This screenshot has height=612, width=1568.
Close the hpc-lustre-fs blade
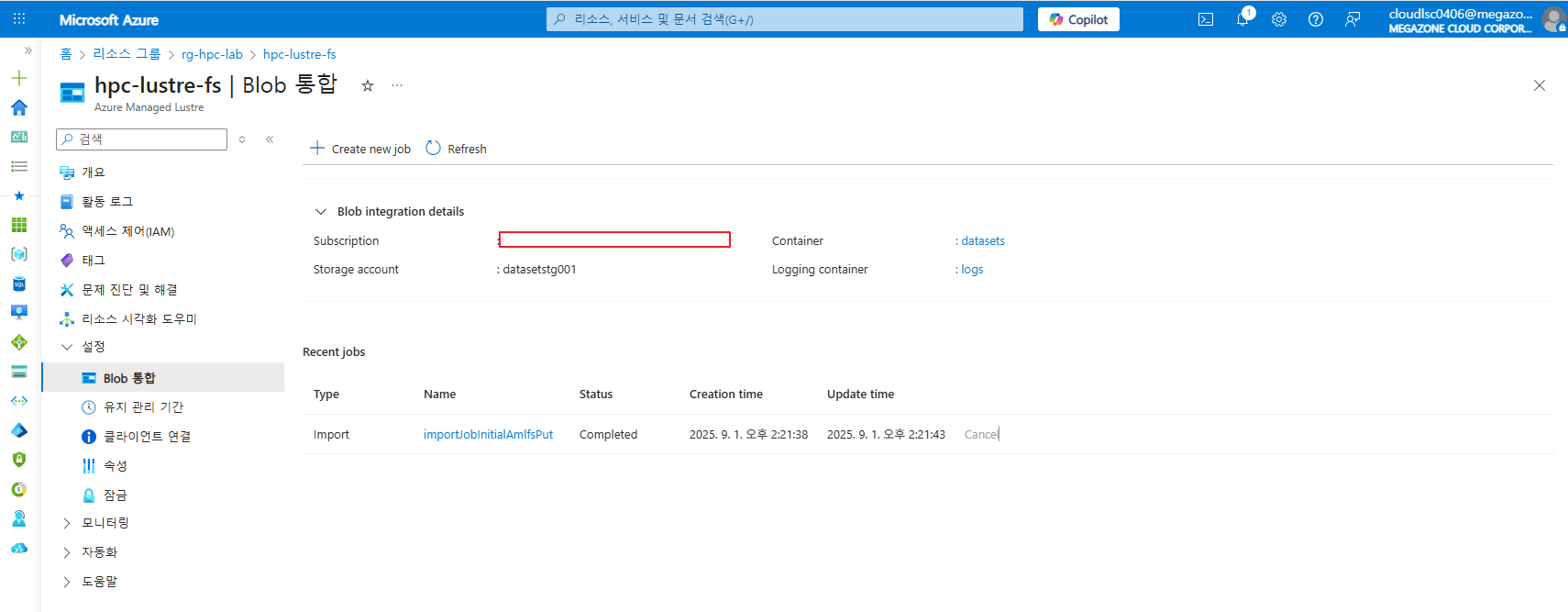click(x=1540, y=85)
